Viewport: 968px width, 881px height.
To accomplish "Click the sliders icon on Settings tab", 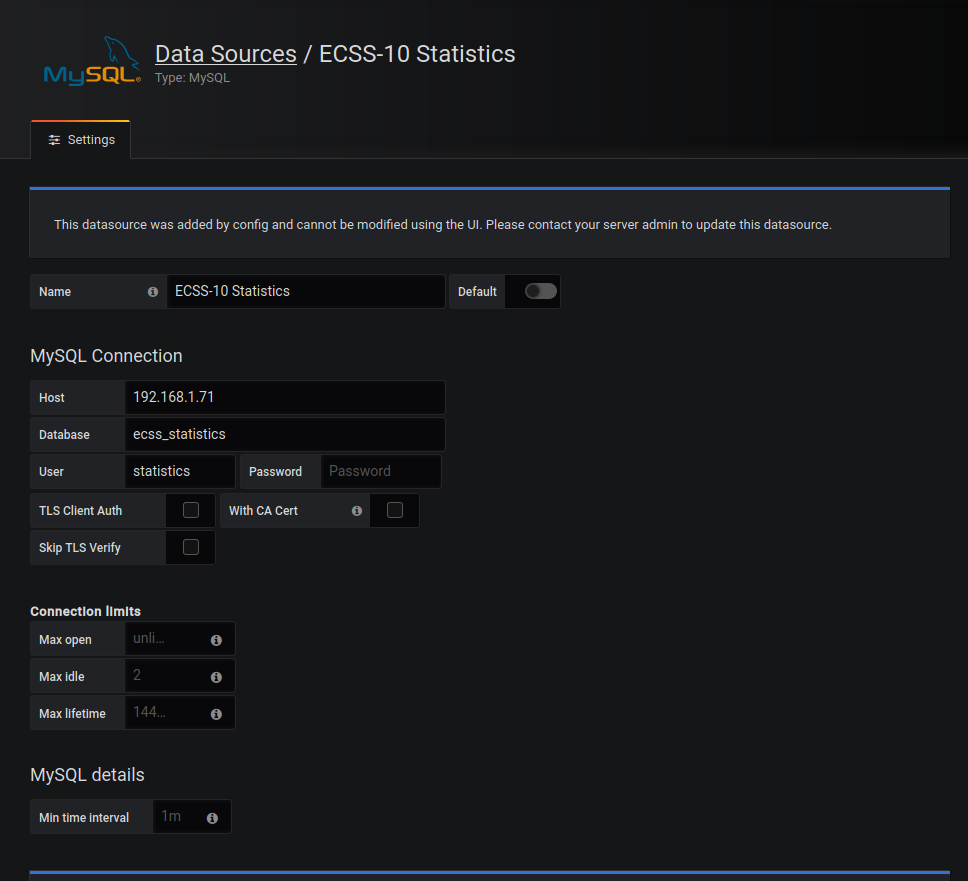I will [x=54, y=140].
